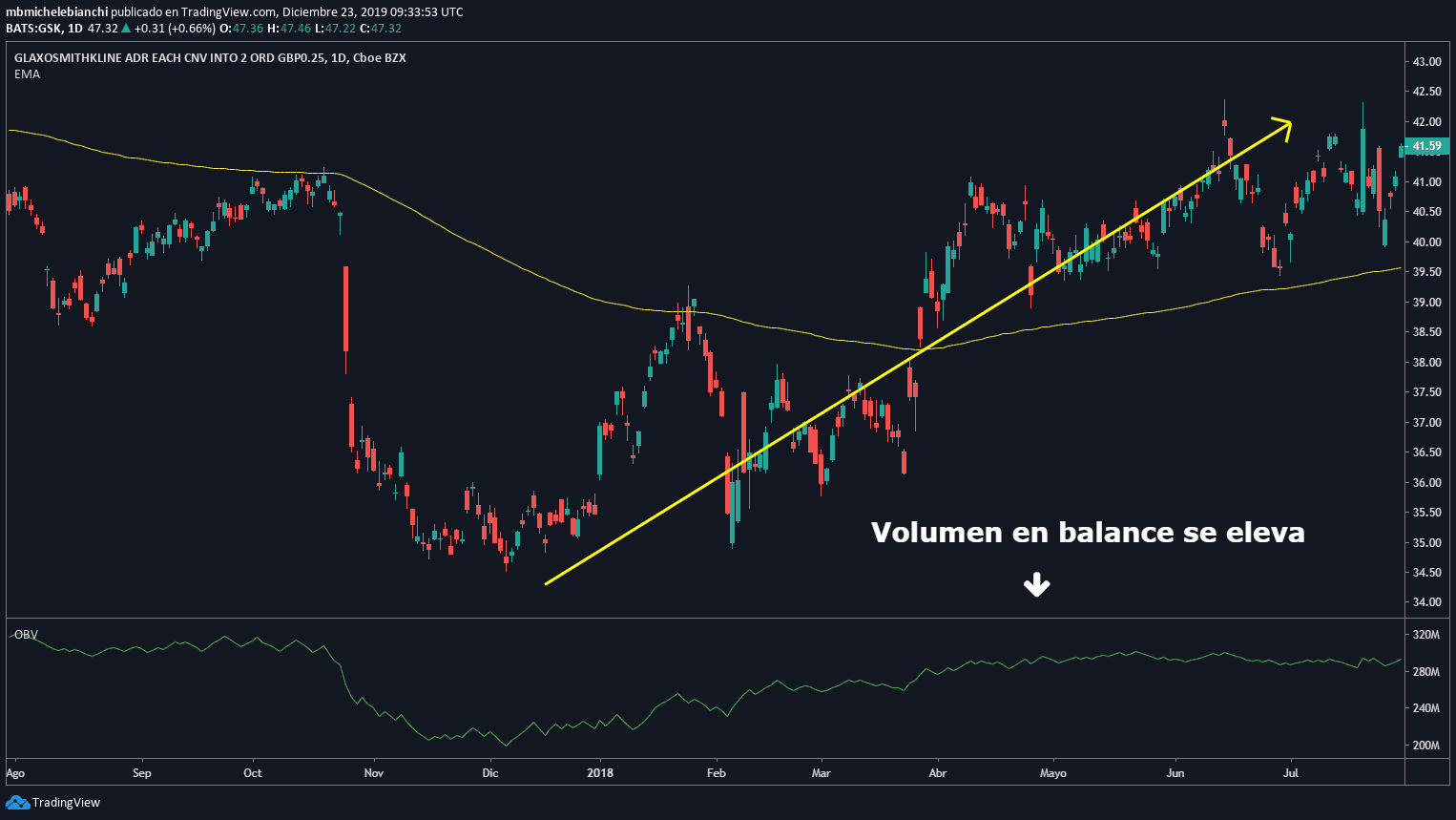This screenshot has width=1456, height=820.
Task: Click the Mayo label on time axis
Action: (1053, 773)
